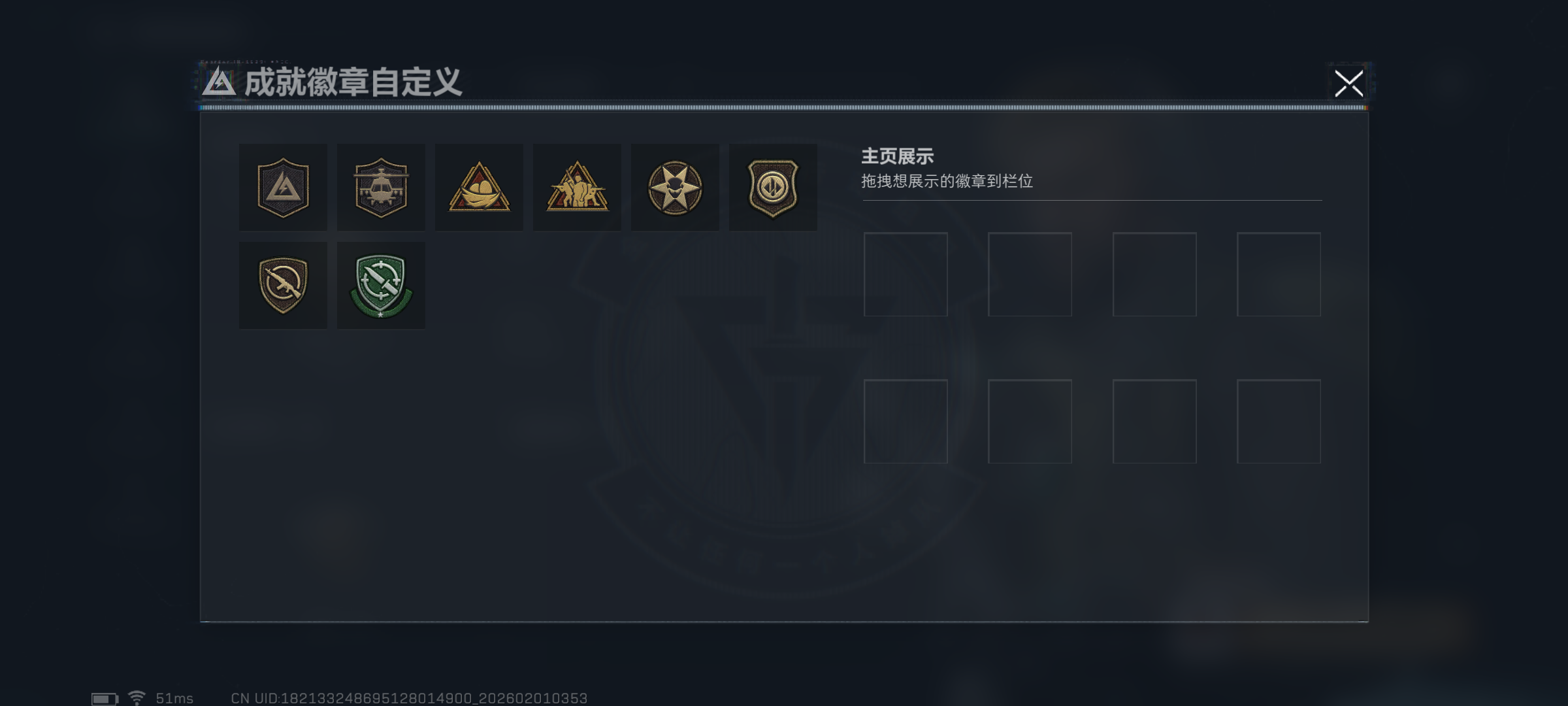1568x706 pixels.
Task: Pick the bird nest eggs triangle badge
Action: [x=479, y=188]
